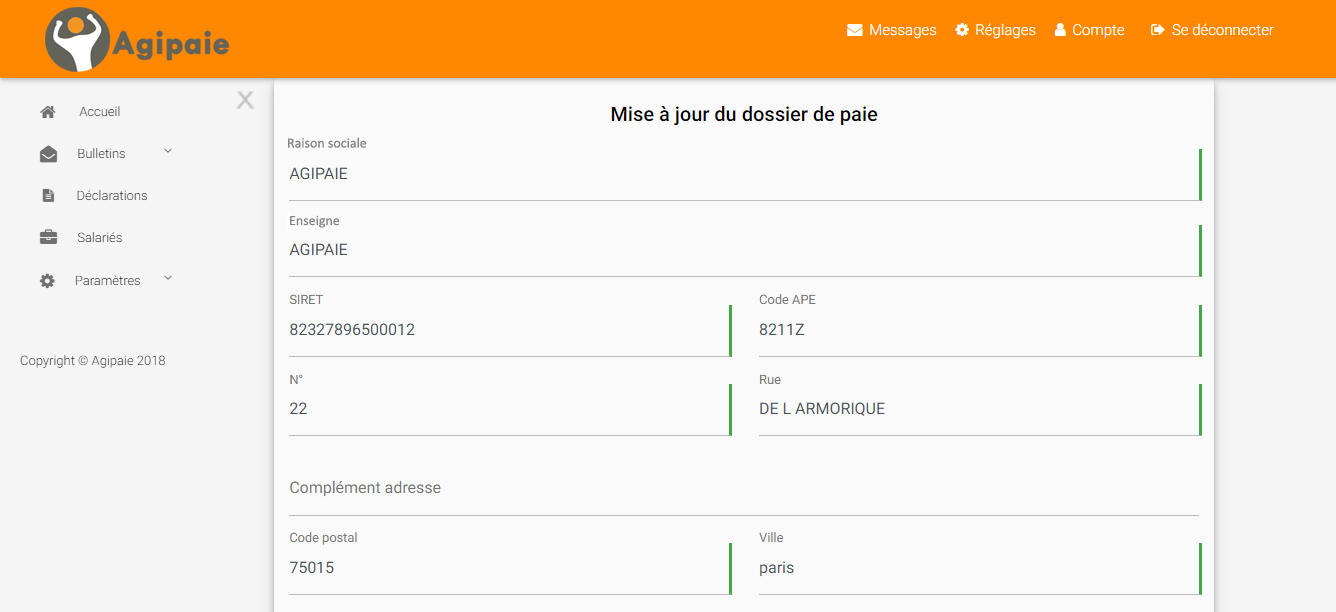This screenshot has height=612, width=1336.
Task: Click the Compte user icon in header
Action: pos(1060,30)
